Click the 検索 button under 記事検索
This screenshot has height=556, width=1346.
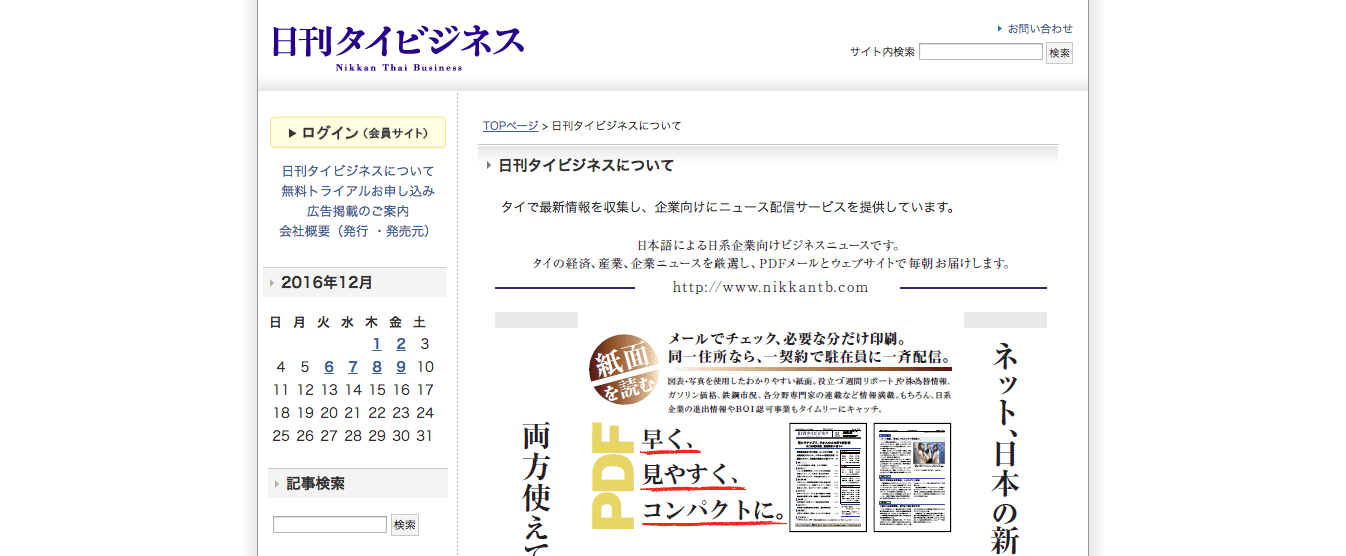[405, 525]
